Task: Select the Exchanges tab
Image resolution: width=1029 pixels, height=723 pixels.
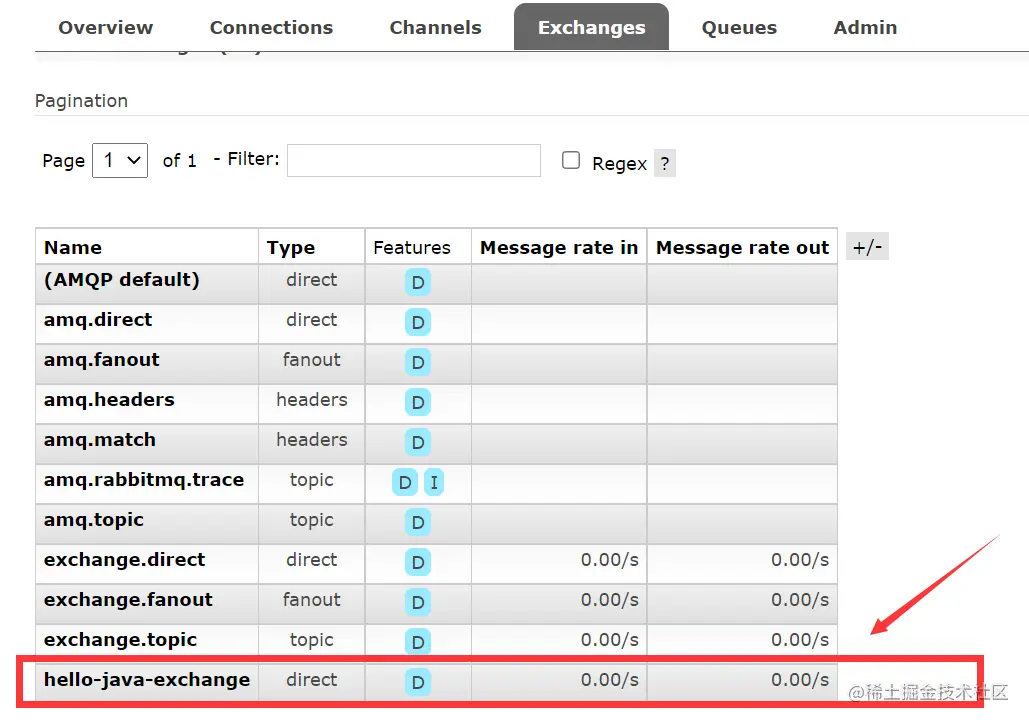Action: click(x=591, y=27)
